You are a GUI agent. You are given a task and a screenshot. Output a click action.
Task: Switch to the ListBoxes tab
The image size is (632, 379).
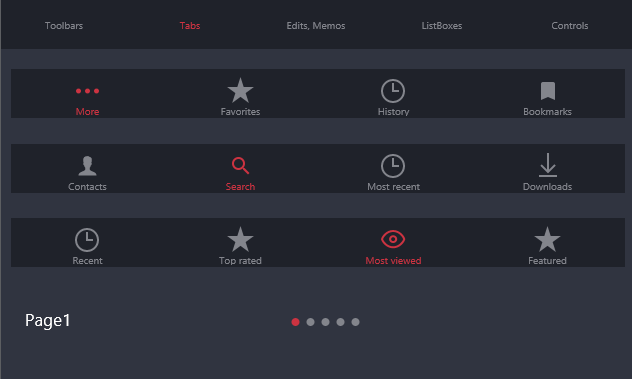click(442, 26)
